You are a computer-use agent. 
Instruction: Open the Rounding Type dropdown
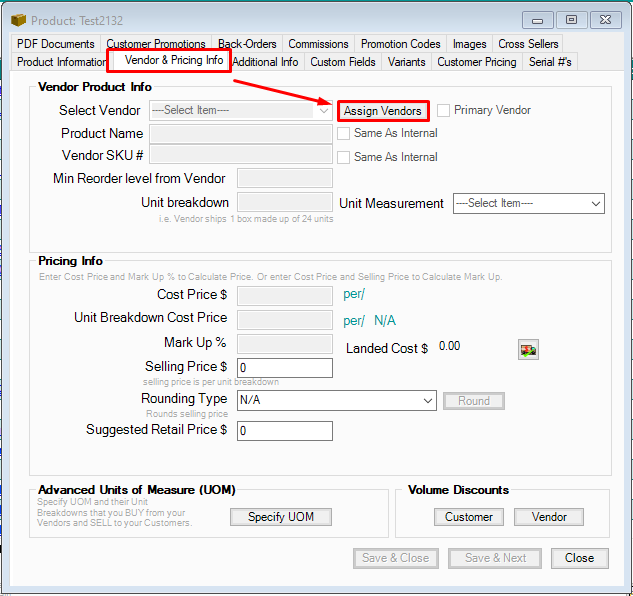tap(335, 400)
